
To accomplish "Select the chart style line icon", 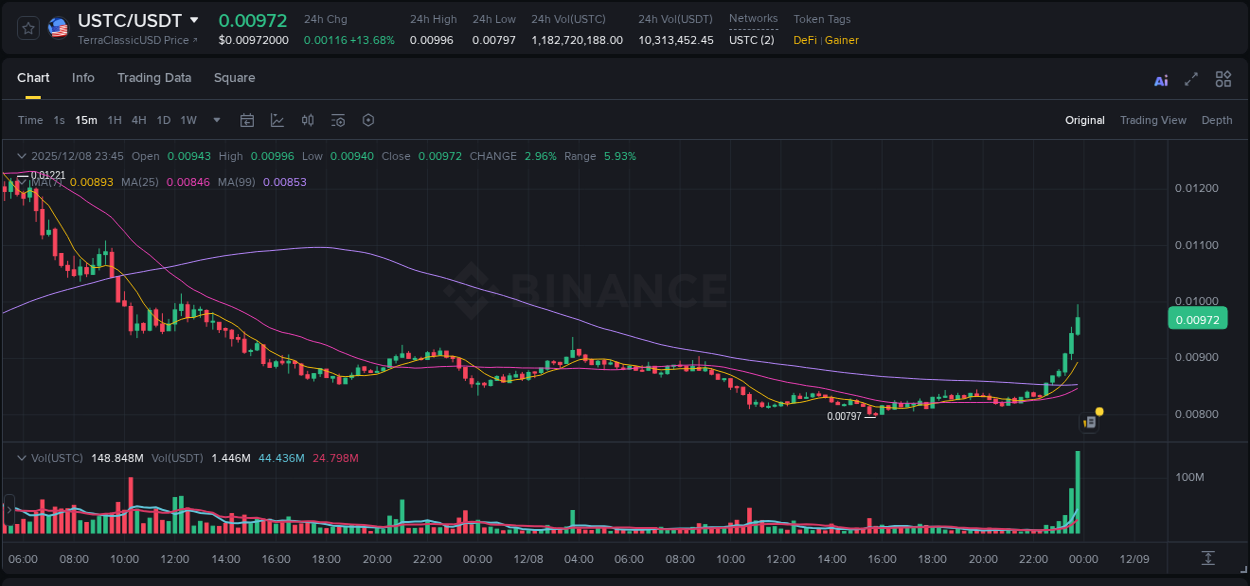I will [x=277, y=120].
